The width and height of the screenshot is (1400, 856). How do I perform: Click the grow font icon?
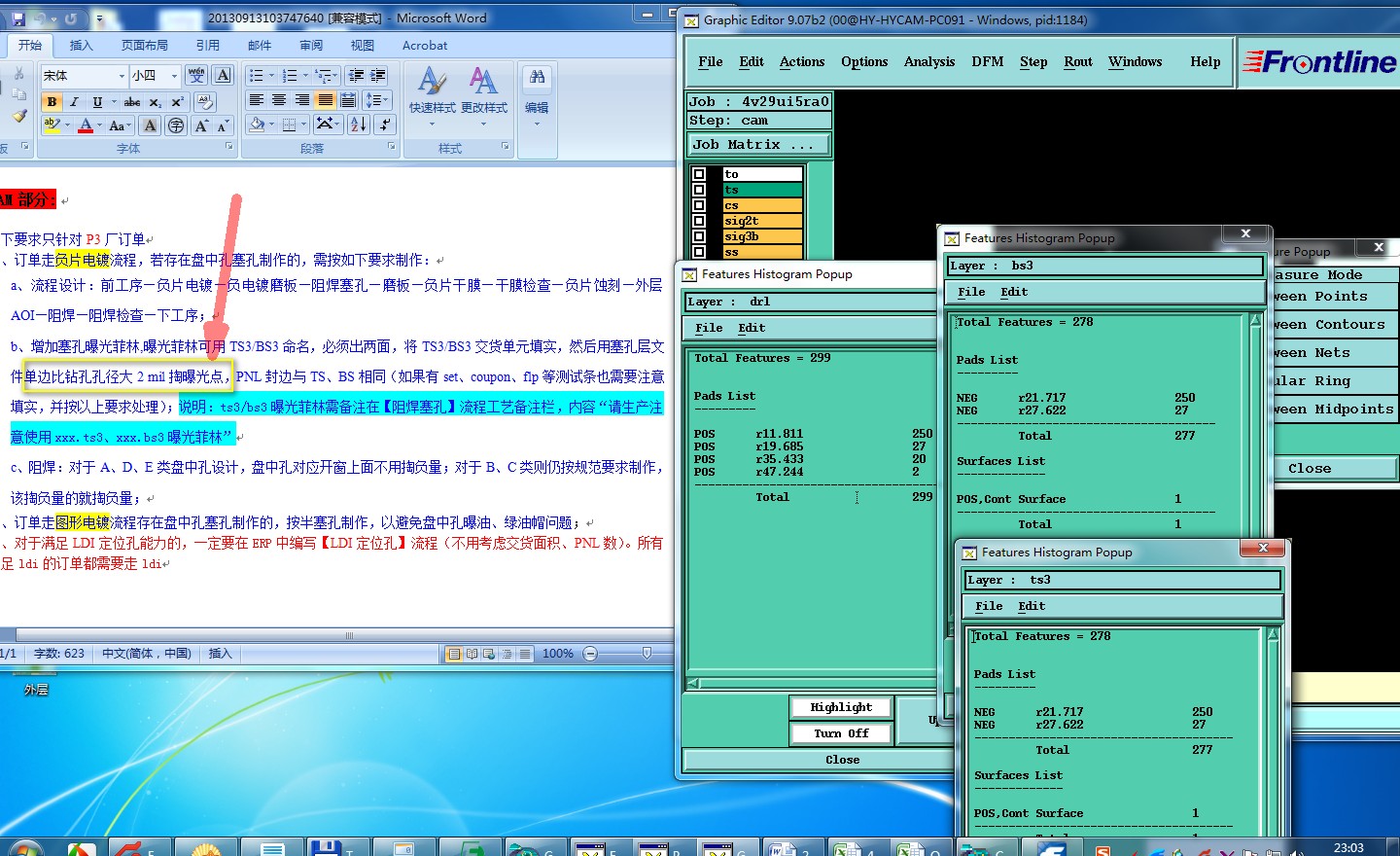coord(201,125)
